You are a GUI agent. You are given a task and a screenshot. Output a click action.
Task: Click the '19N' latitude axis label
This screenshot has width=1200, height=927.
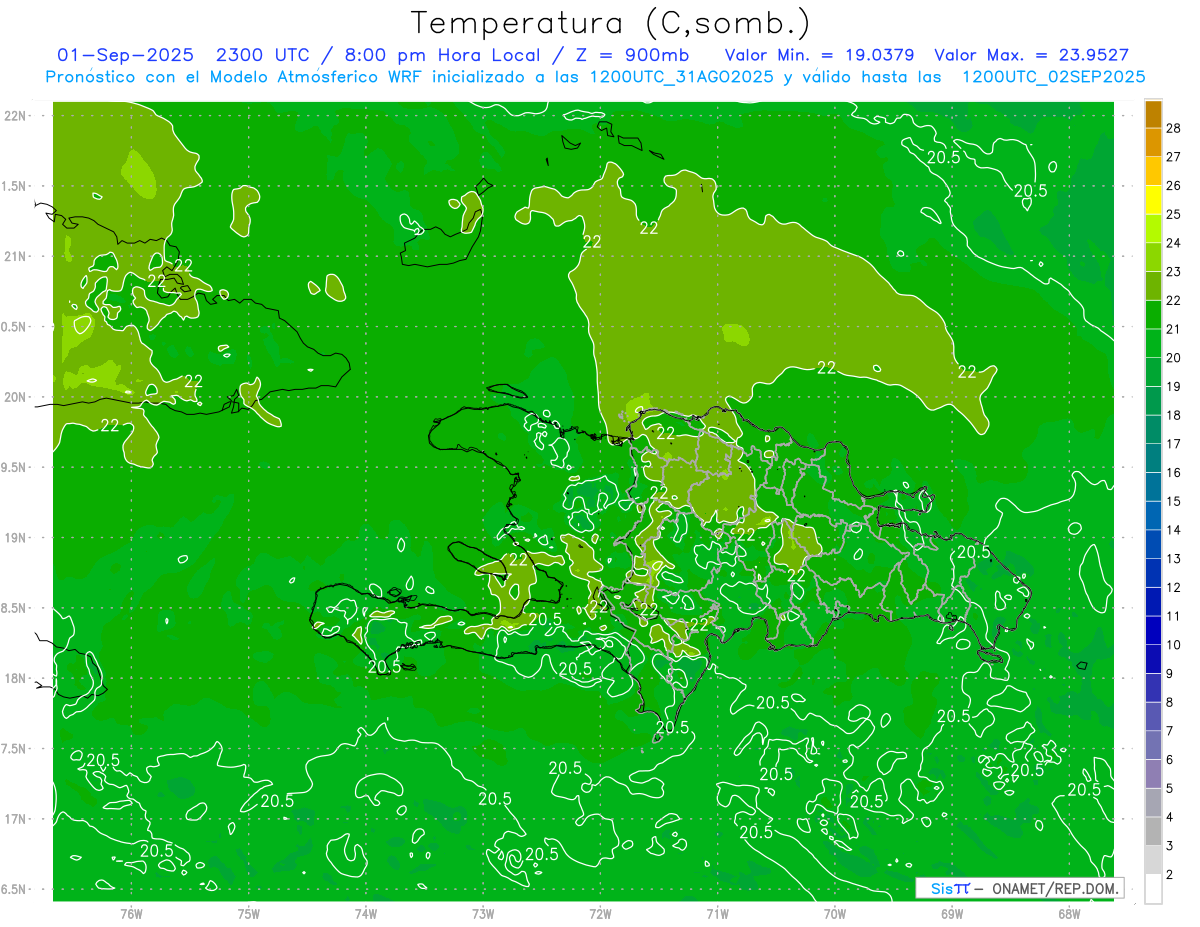[14, 537]
